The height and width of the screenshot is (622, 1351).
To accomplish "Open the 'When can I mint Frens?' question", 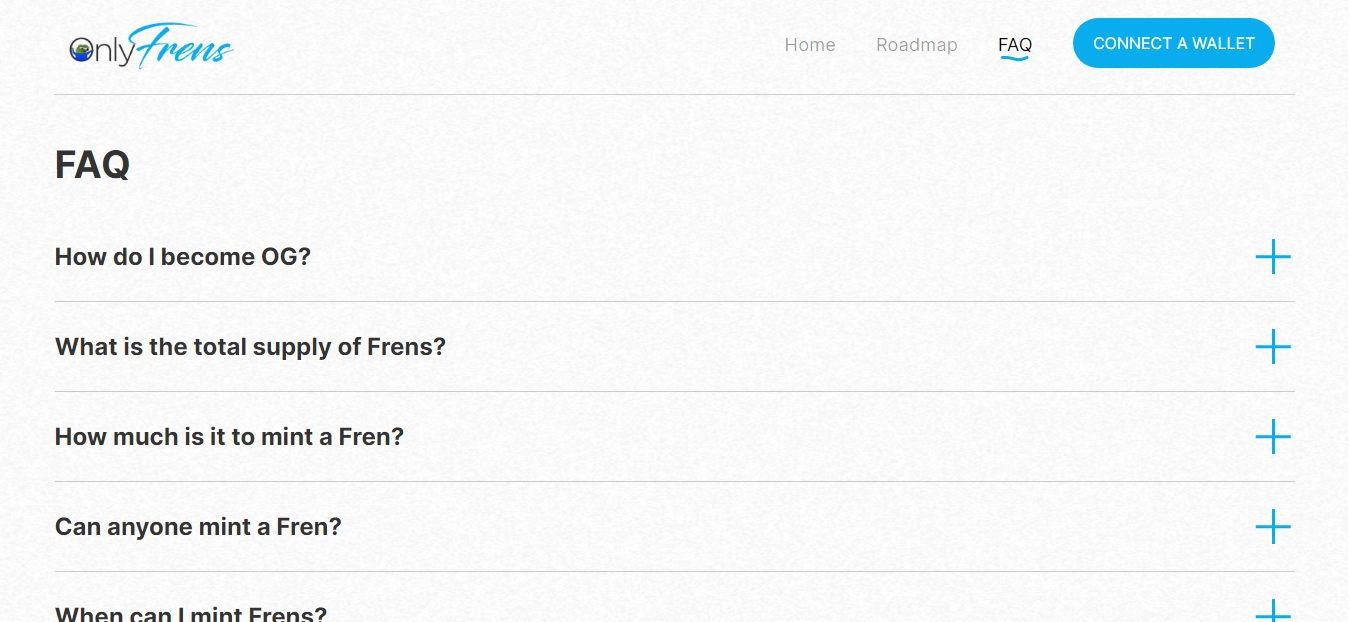I will coord(191,613).
